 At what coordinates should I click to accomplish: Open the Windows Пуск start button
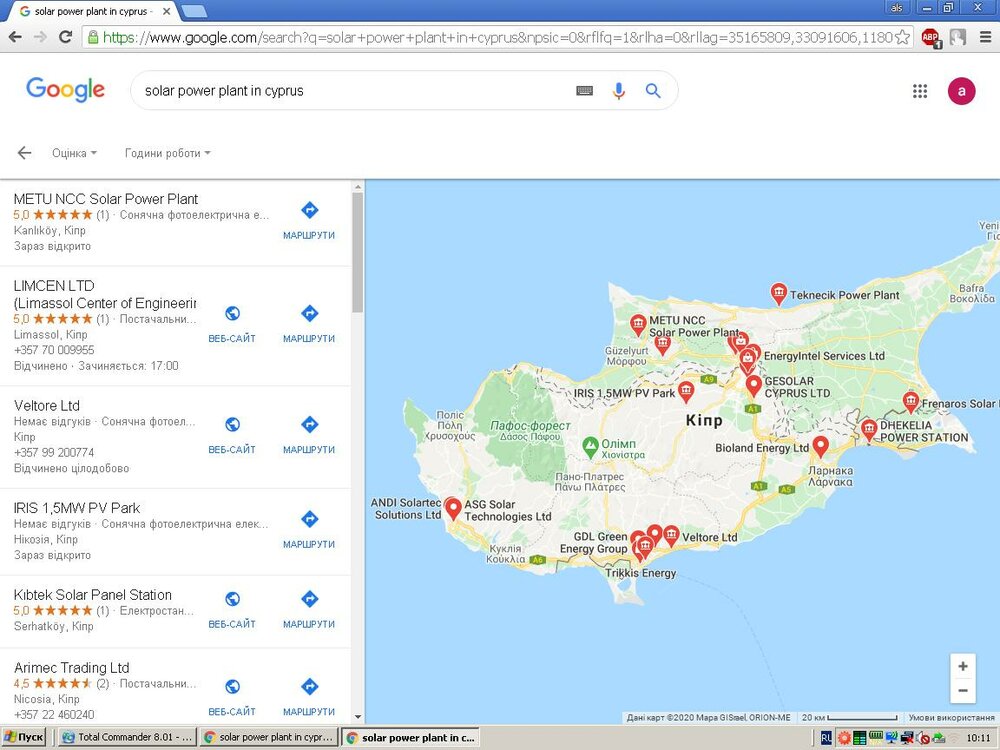point(24,737)
